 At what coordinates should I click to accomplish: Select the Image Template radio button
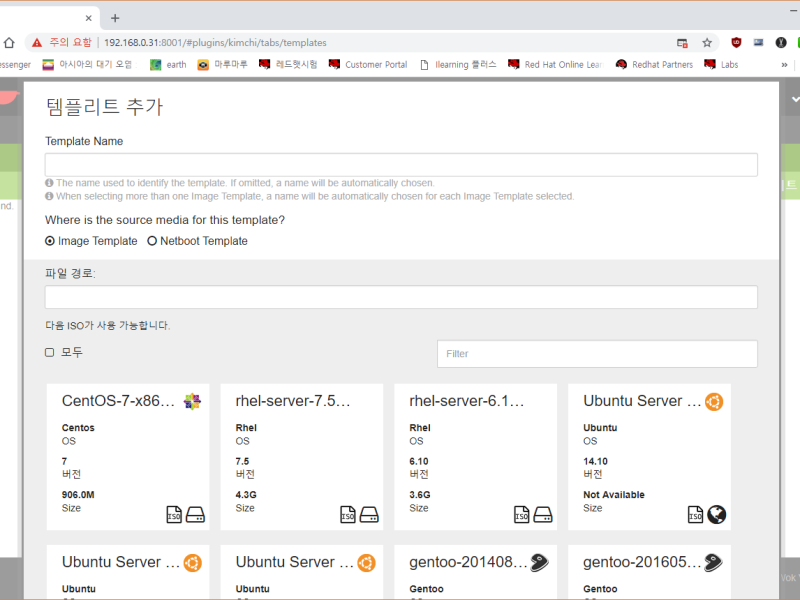pos(50,241)
